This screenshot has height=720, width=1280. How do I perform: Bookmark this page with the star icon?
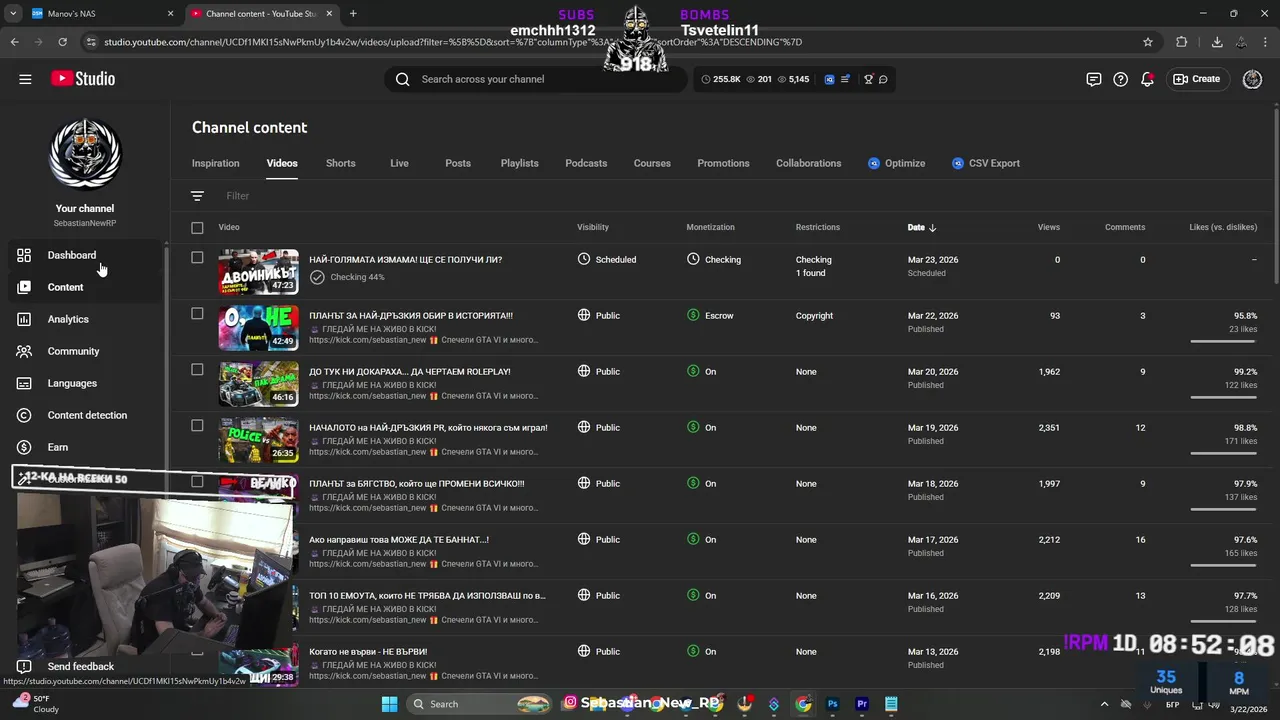click(x=1148, y=42)
